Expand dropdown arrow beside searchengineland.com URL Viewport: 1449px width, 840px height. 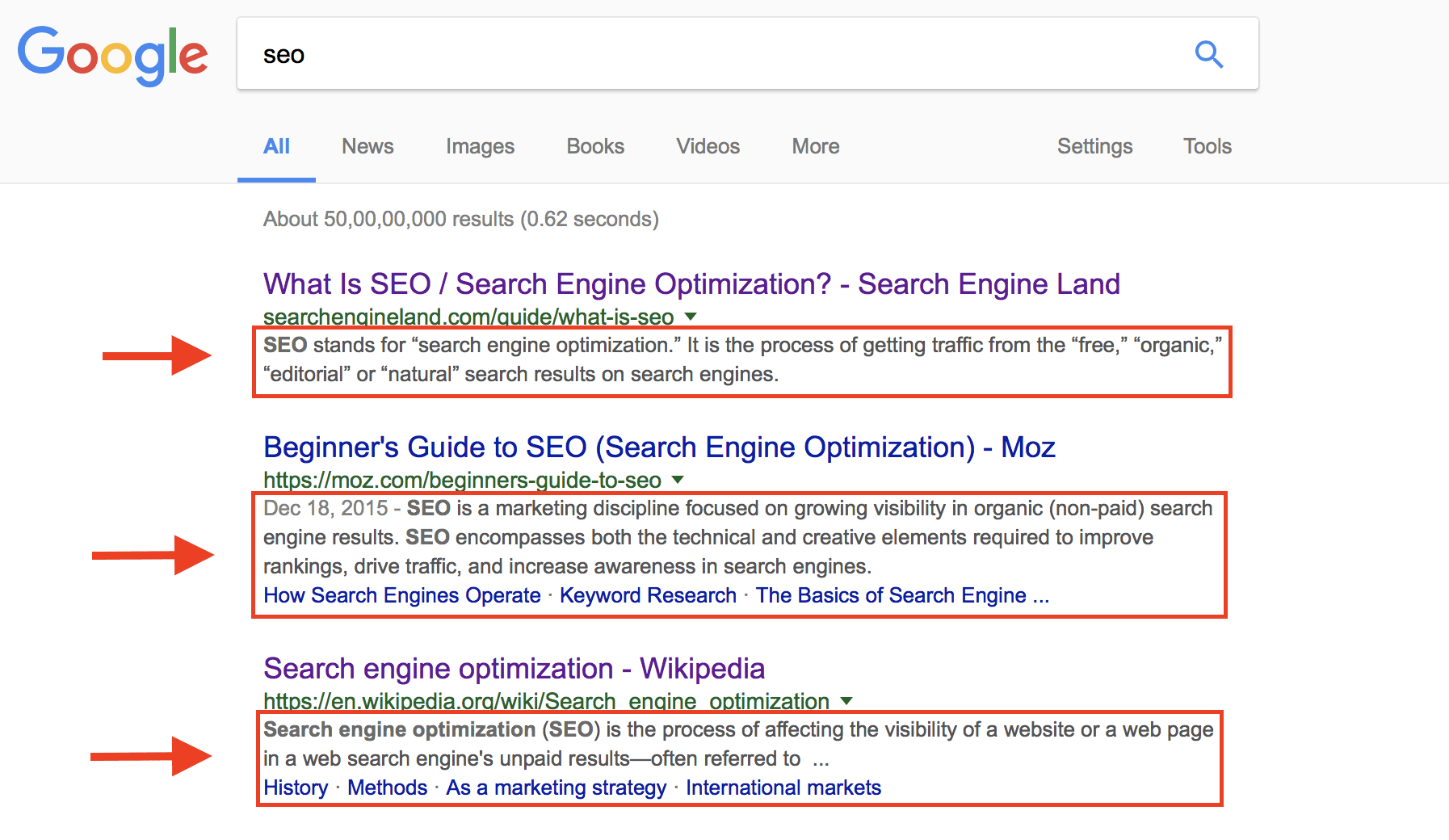pyautogui.click(x=691, y=316)
